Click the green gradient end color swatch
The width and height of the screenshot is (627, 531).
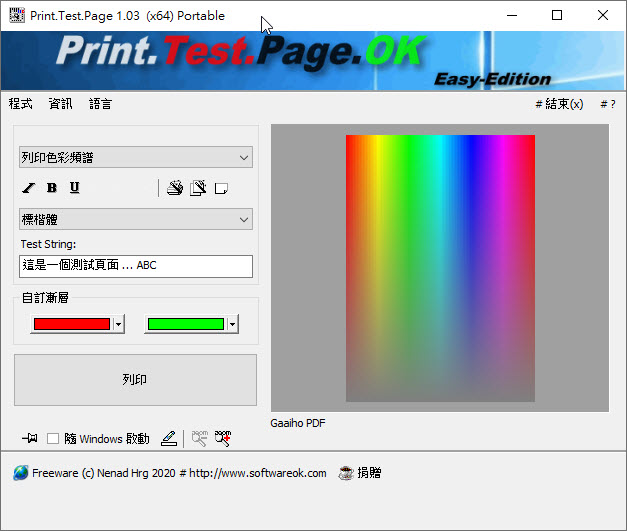click(x=186, y=324)
